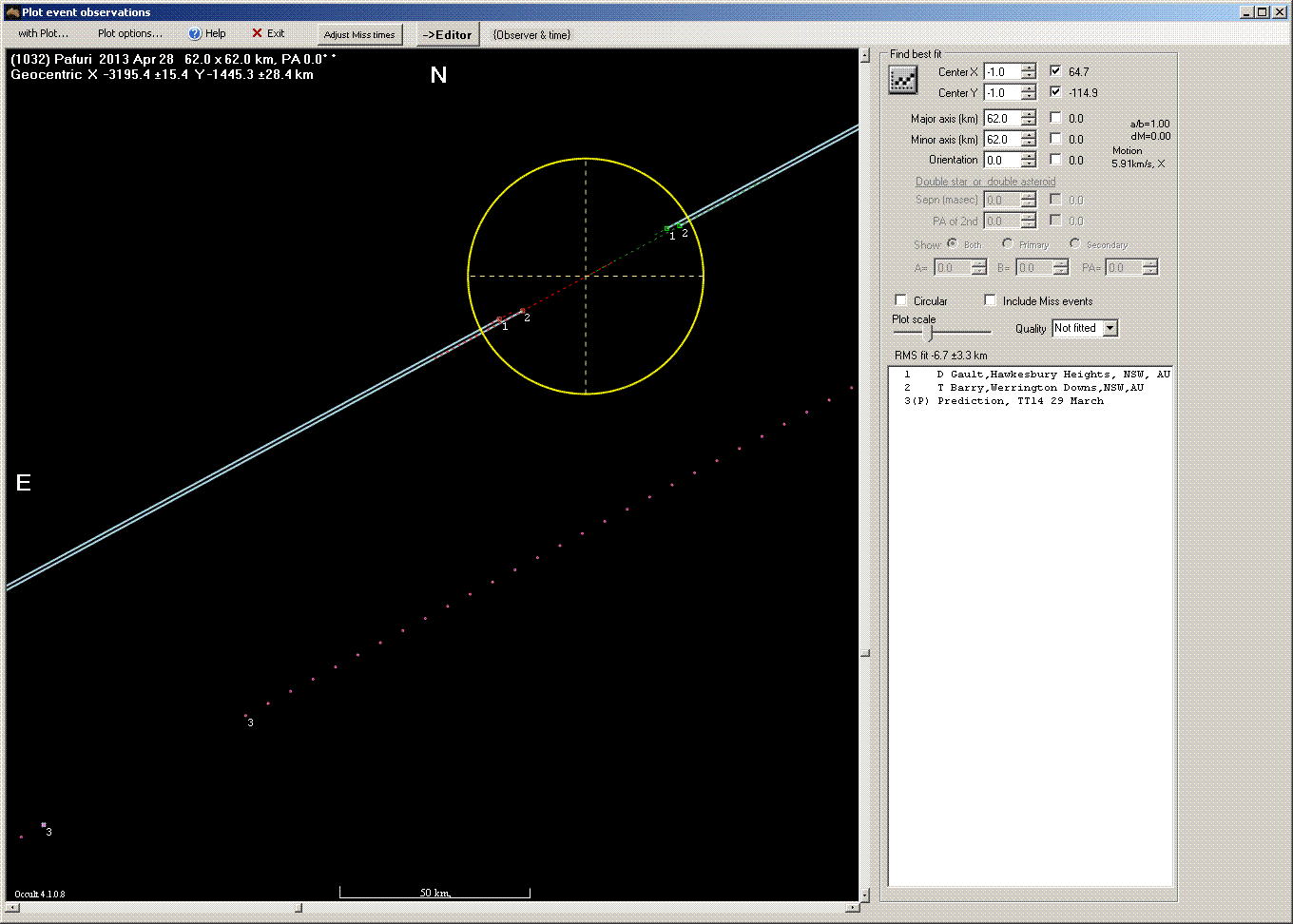1293x924 pixels.
Task: Click the RMS fit -6.7 ±3.3 km text
Action: (941, 356)
